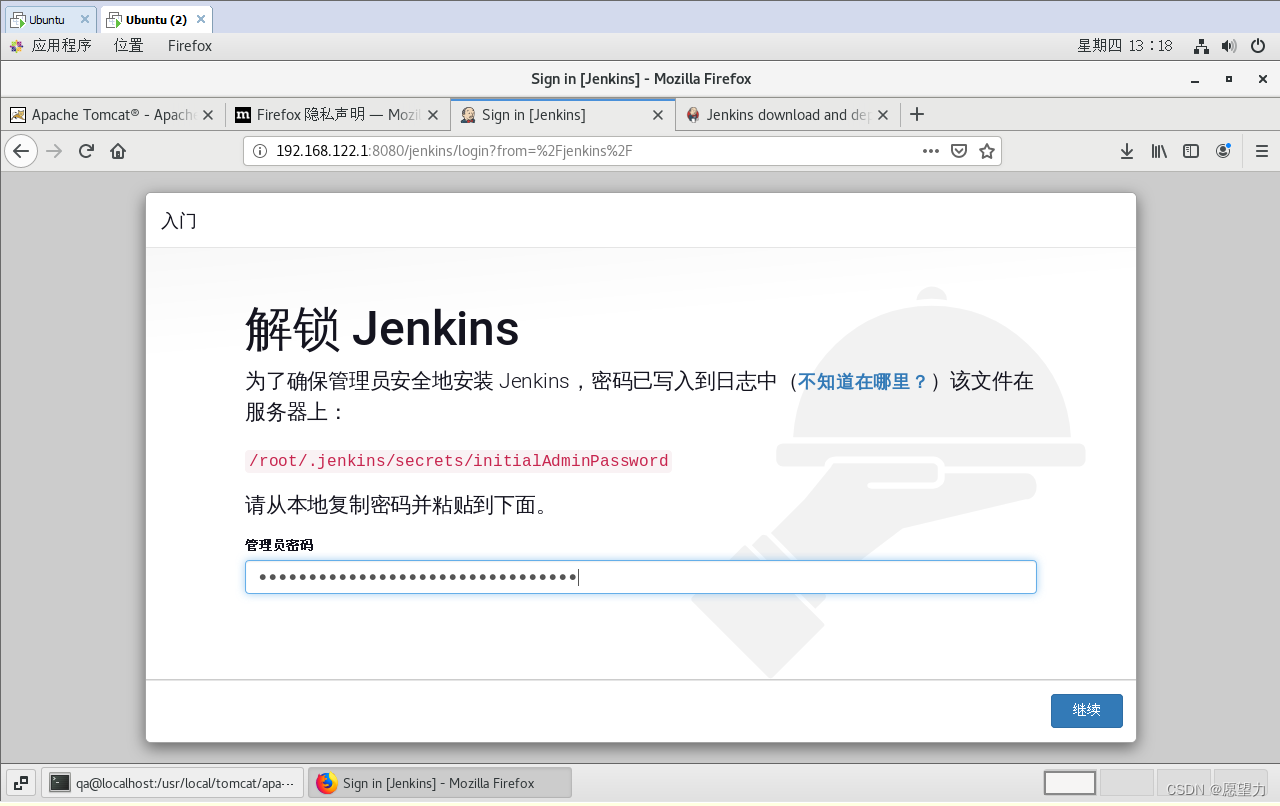Focus the 管理员密码 password field
Image resolution: width=1280 pixels, height=806 pixels.
(640, 577)
